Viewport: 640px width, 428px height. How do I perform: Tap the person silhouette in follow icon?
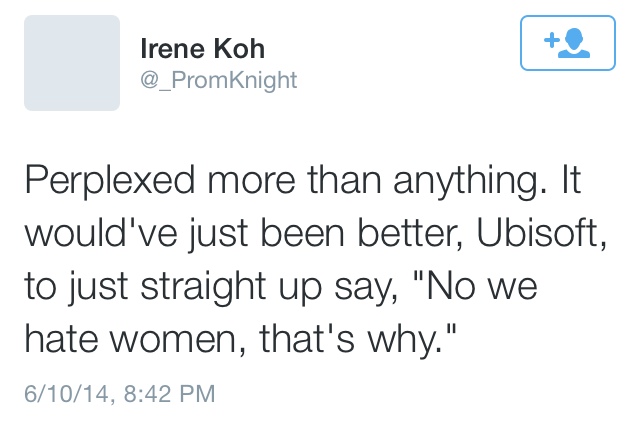coord(574,44)
